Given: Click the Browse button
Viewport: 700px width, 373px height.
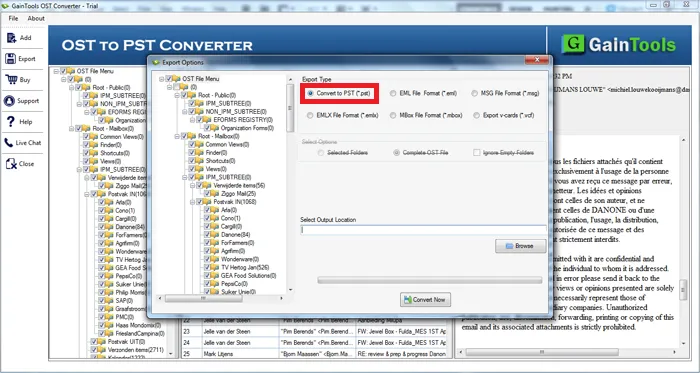Looking at the screenshot, I should (520, 246).
